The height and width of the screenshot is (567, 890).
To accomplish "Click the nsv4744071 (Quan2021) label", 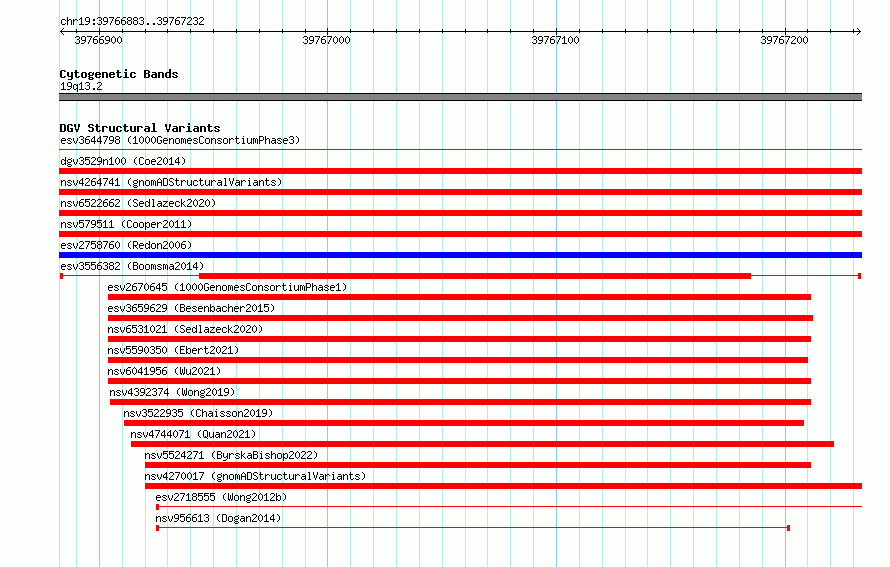I will 193,434.
